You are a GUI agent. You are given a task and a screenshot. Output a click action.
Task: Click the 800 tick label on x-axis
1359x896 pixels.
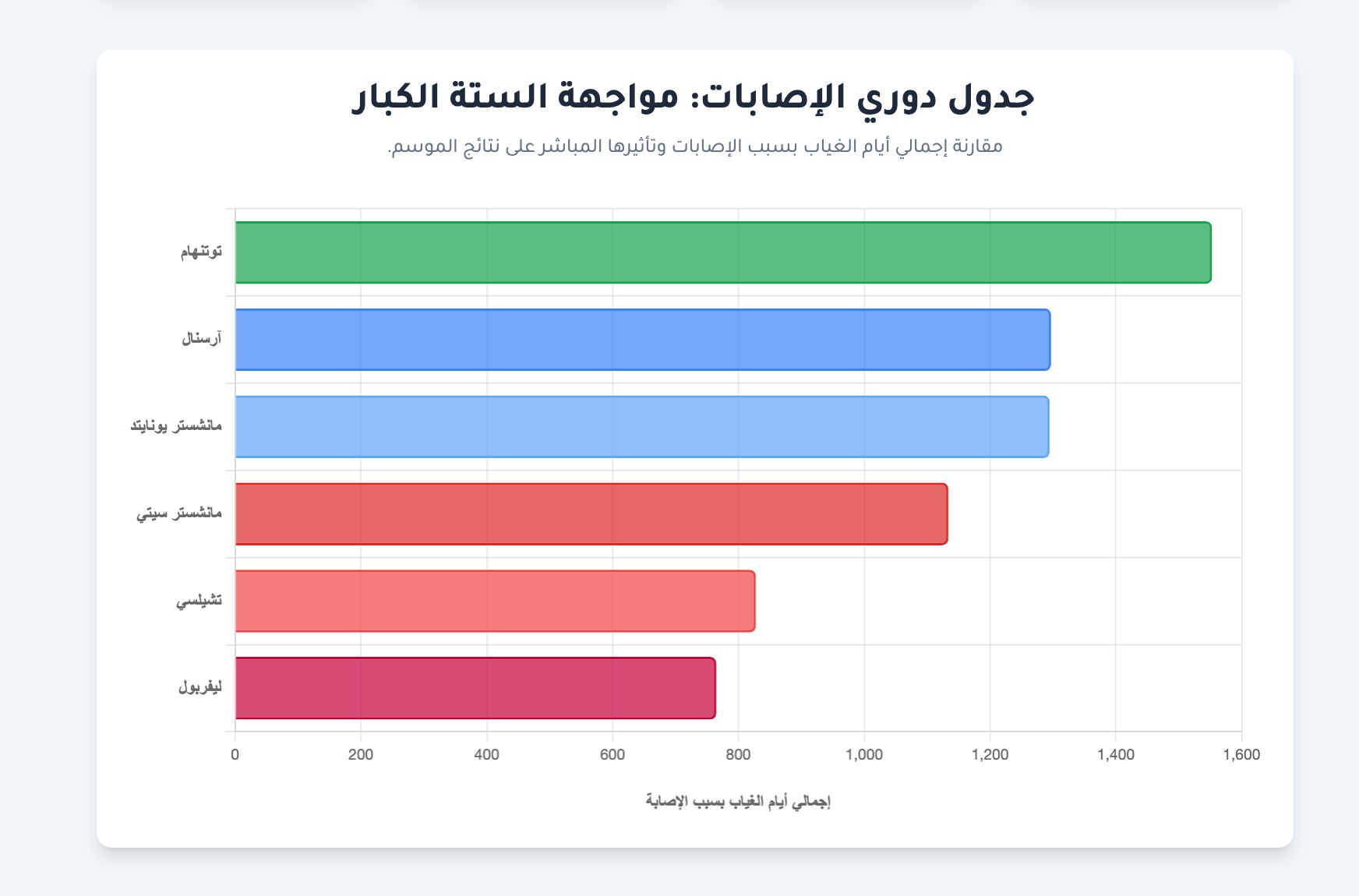click(x=738, y=754)
